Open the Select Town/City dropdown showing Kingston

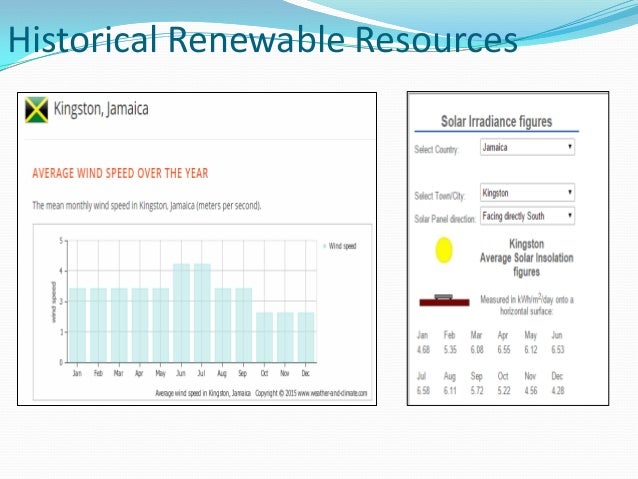pyautogui.click(x=527, y=192)
